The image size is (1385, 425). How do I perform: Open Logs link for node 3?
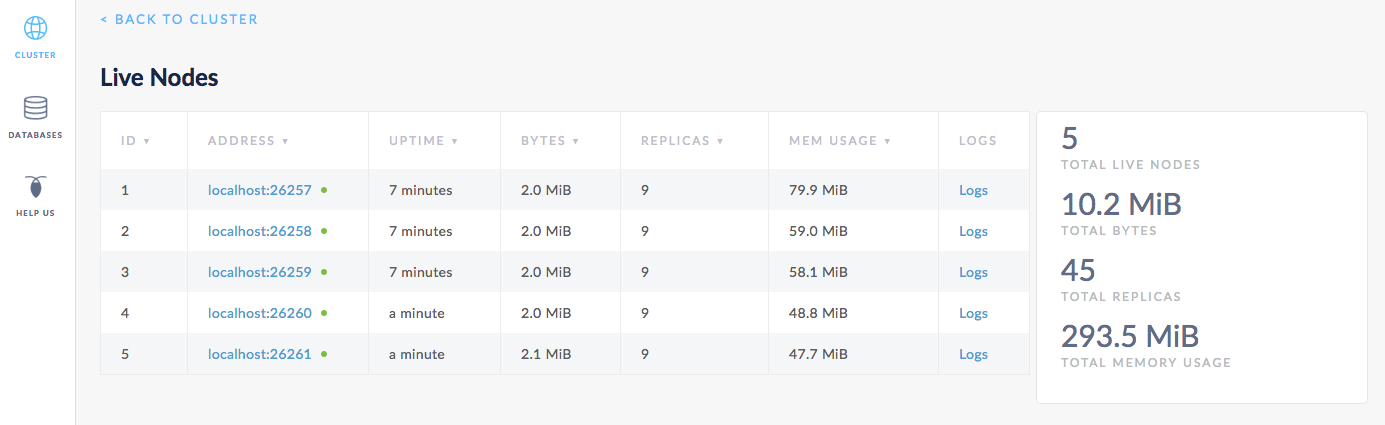[972, 272]
